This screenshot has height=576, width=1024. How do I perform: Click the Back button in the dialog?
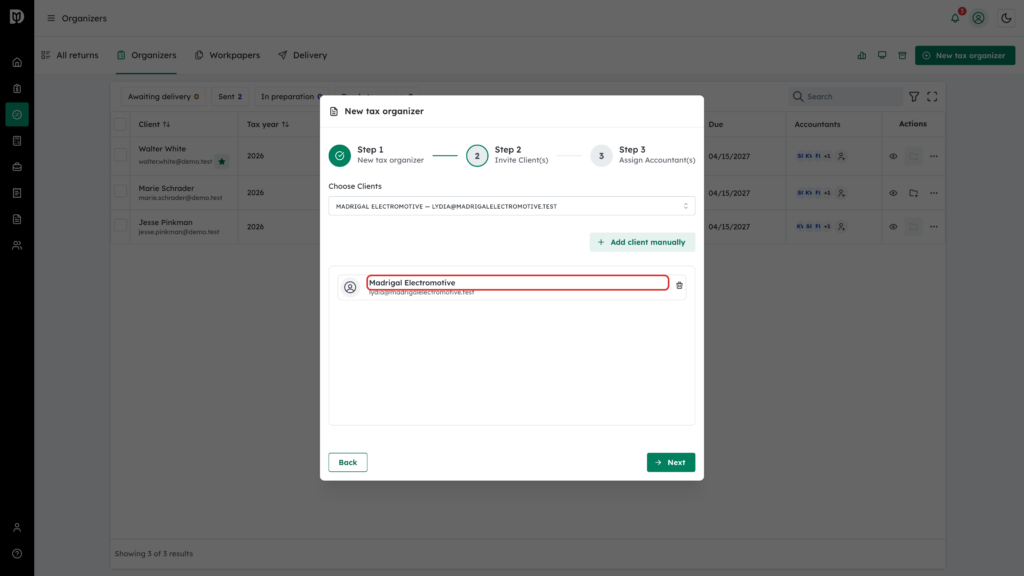coord(347,462)
